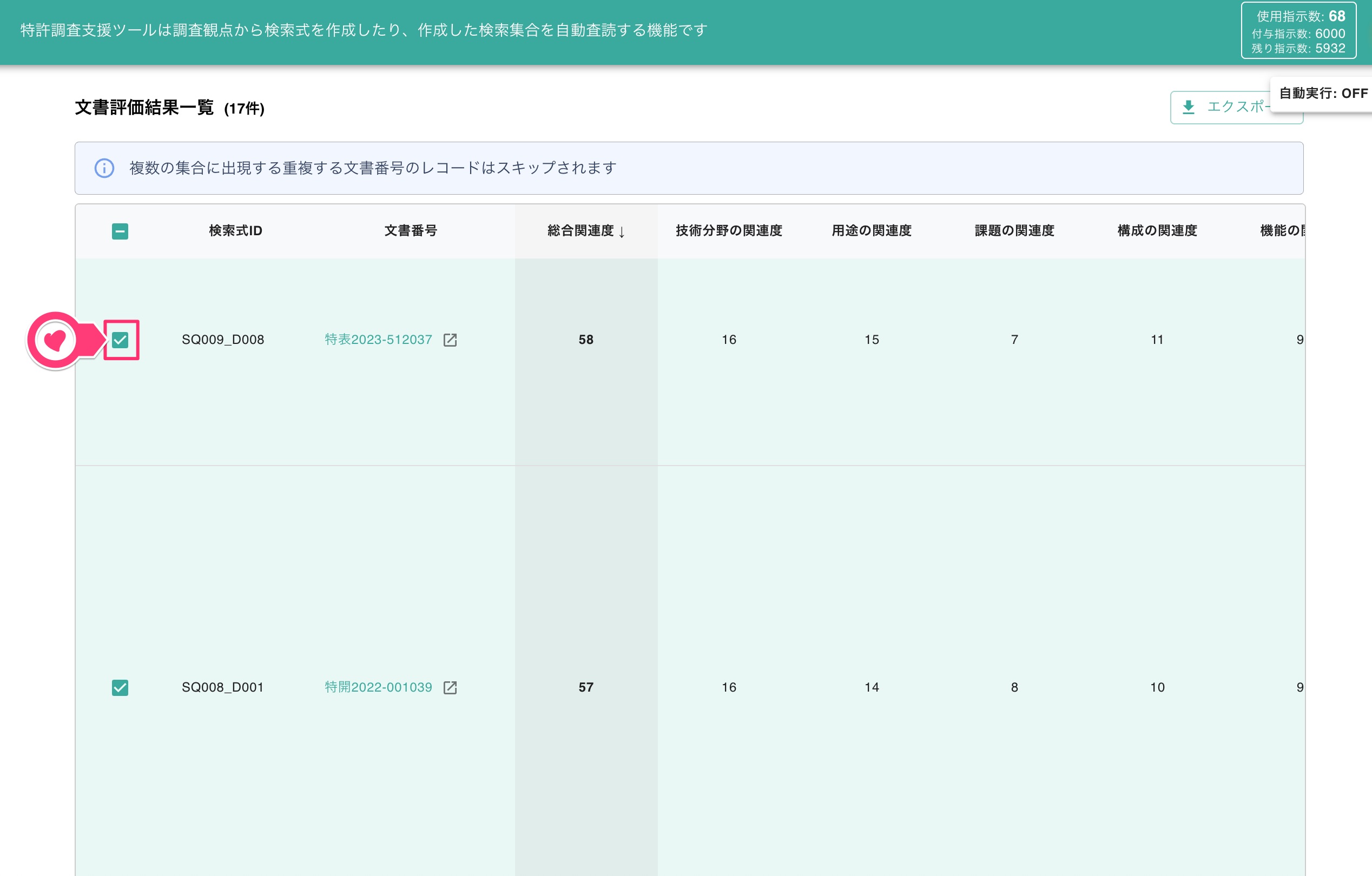Select the cell SQ008_D001
This screenshot has height=876, width=1372.
click(223, 687)
